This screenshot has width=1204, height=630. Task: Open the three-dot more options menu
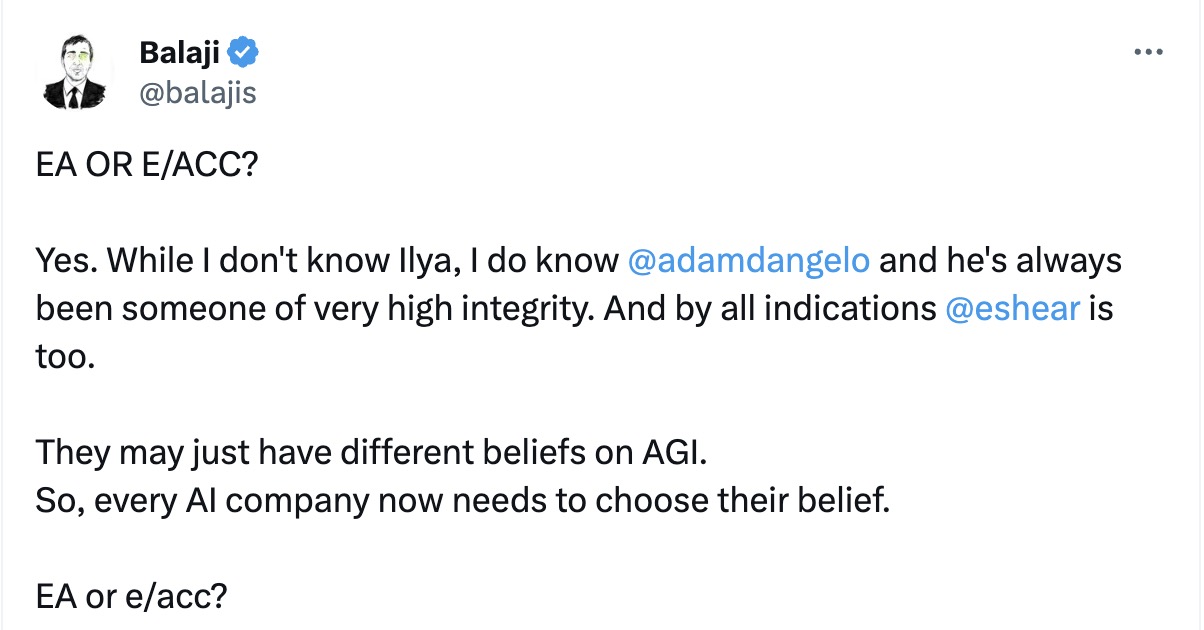pyautogui.click(x=1149, y=52)
